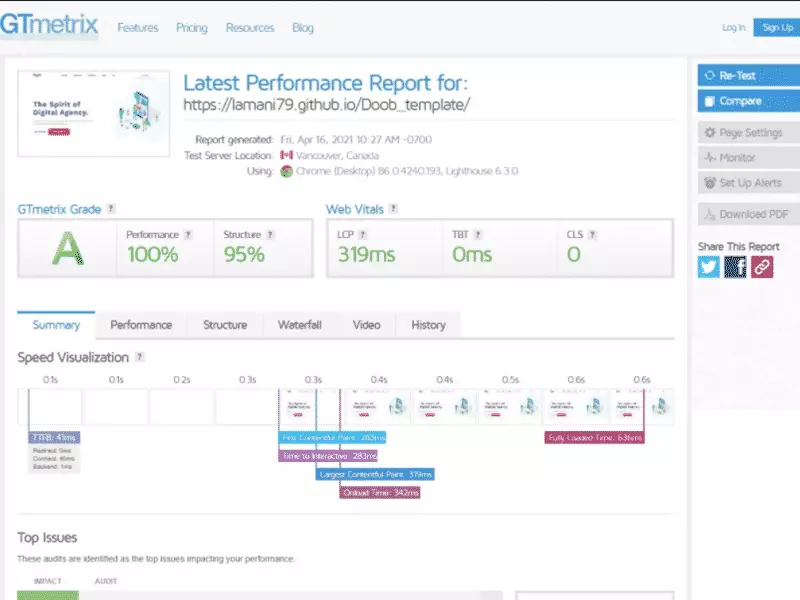This screenshot has width=800, height=600.
Task: Click the GTmetrix logo
Action: [50, 26]
